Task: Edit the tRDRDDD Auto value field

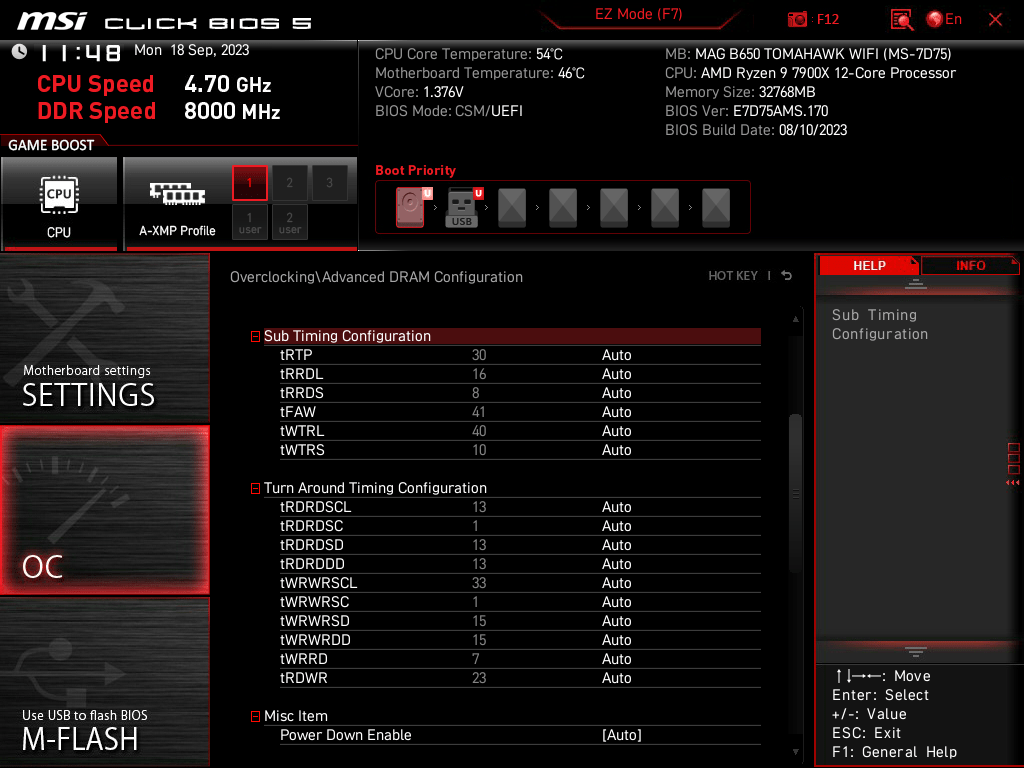Action: pyautogui.click(x=616, y=564)
